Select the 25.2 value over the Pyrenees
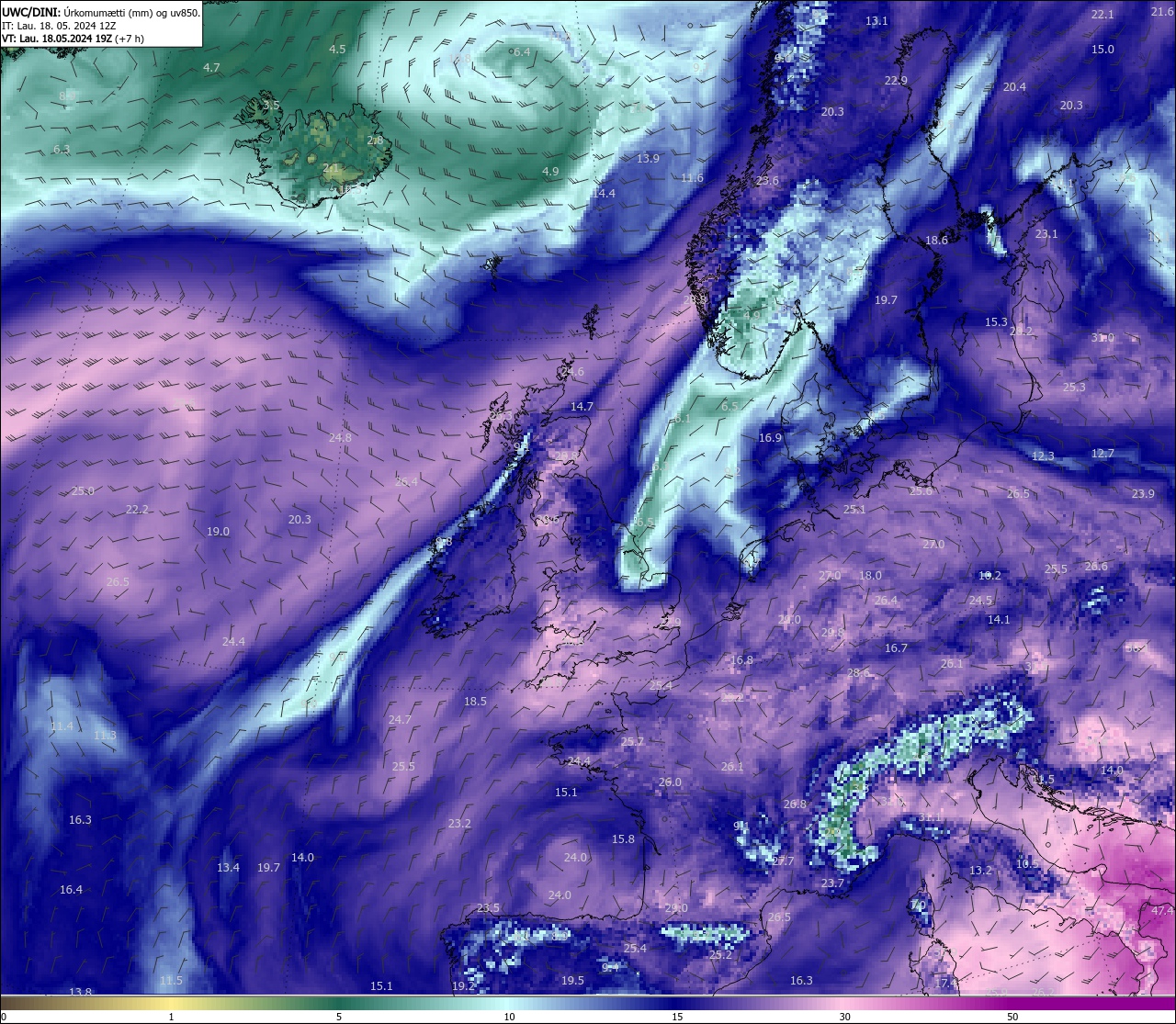 pos(720,955)
